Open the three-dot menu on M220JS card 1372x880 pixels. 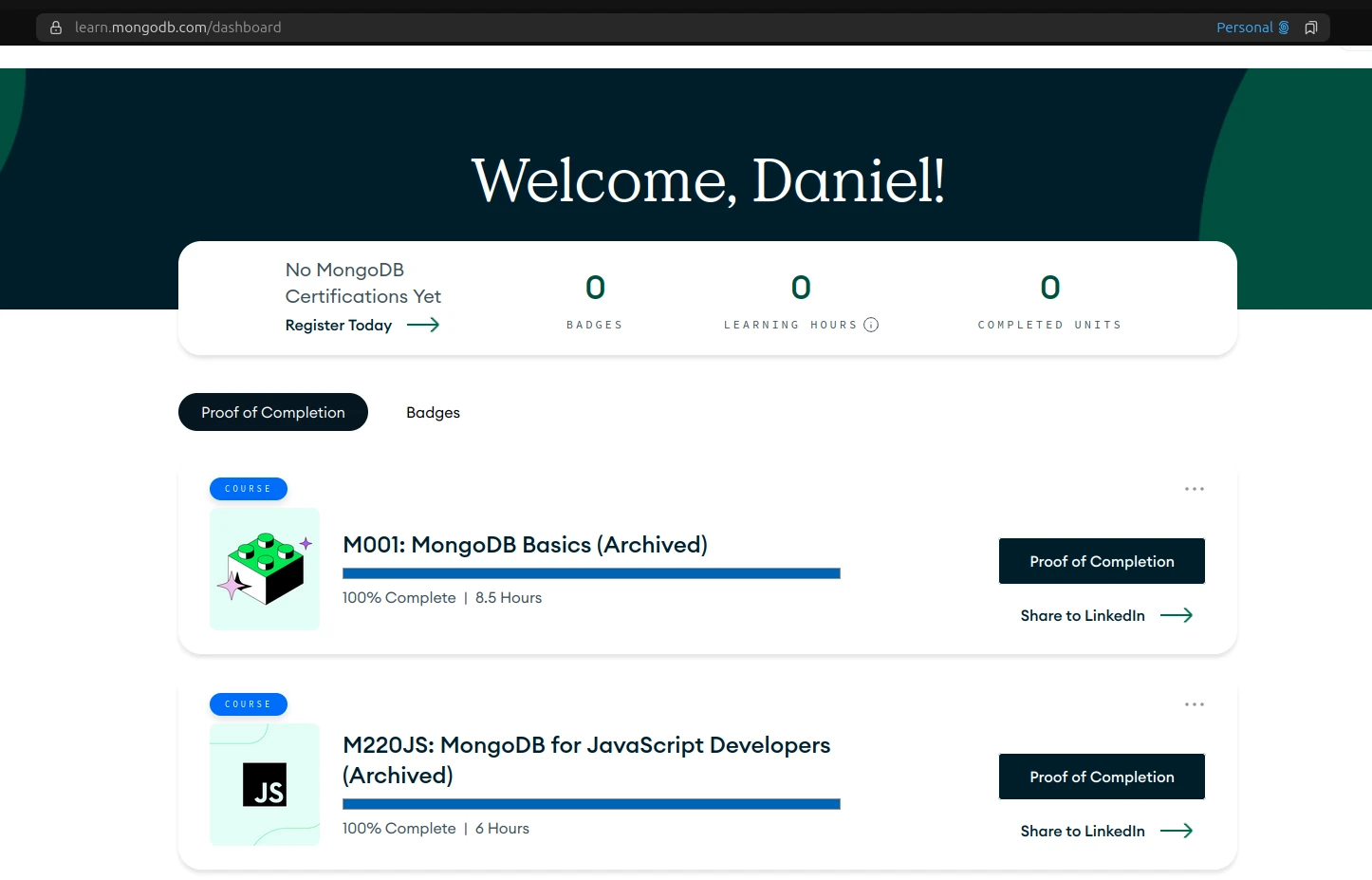coord(1194,703)
